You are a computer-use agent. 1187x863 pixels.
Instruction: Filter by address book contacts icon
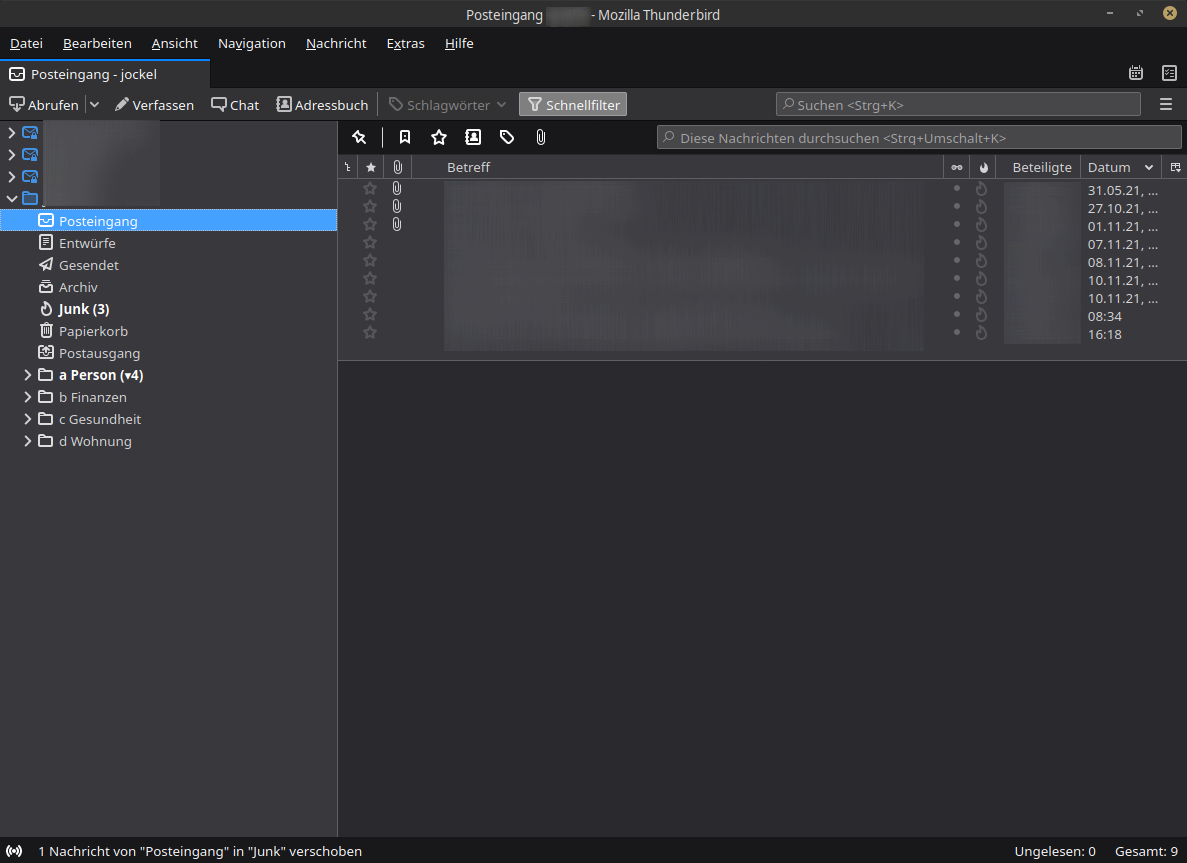pos(473,137)
